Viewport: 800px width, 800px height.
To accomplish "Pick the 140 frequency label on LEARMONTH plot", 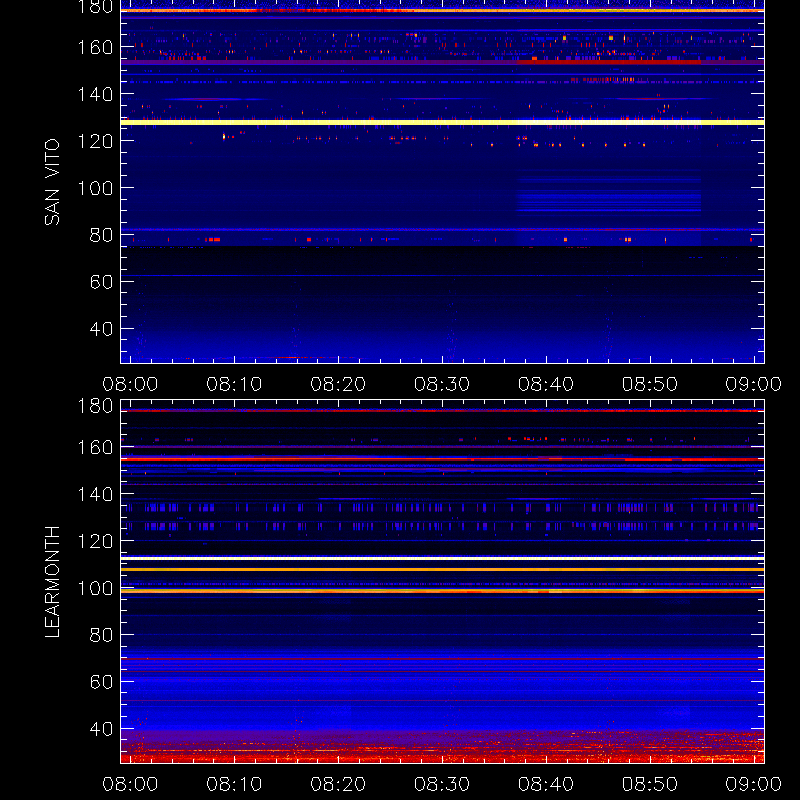I will coord(95,494).
